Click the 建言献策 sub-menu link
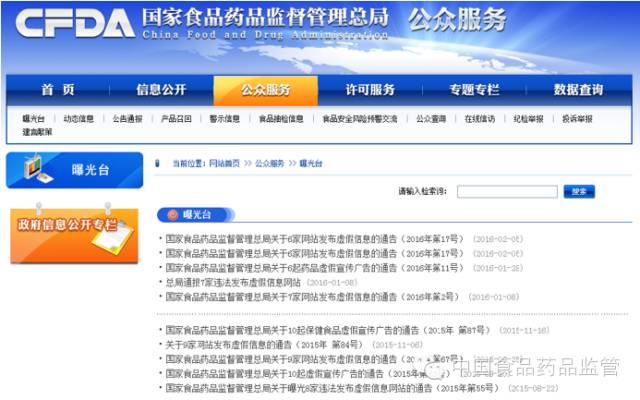This screenshot has width=640, height=400. [37, 132]
